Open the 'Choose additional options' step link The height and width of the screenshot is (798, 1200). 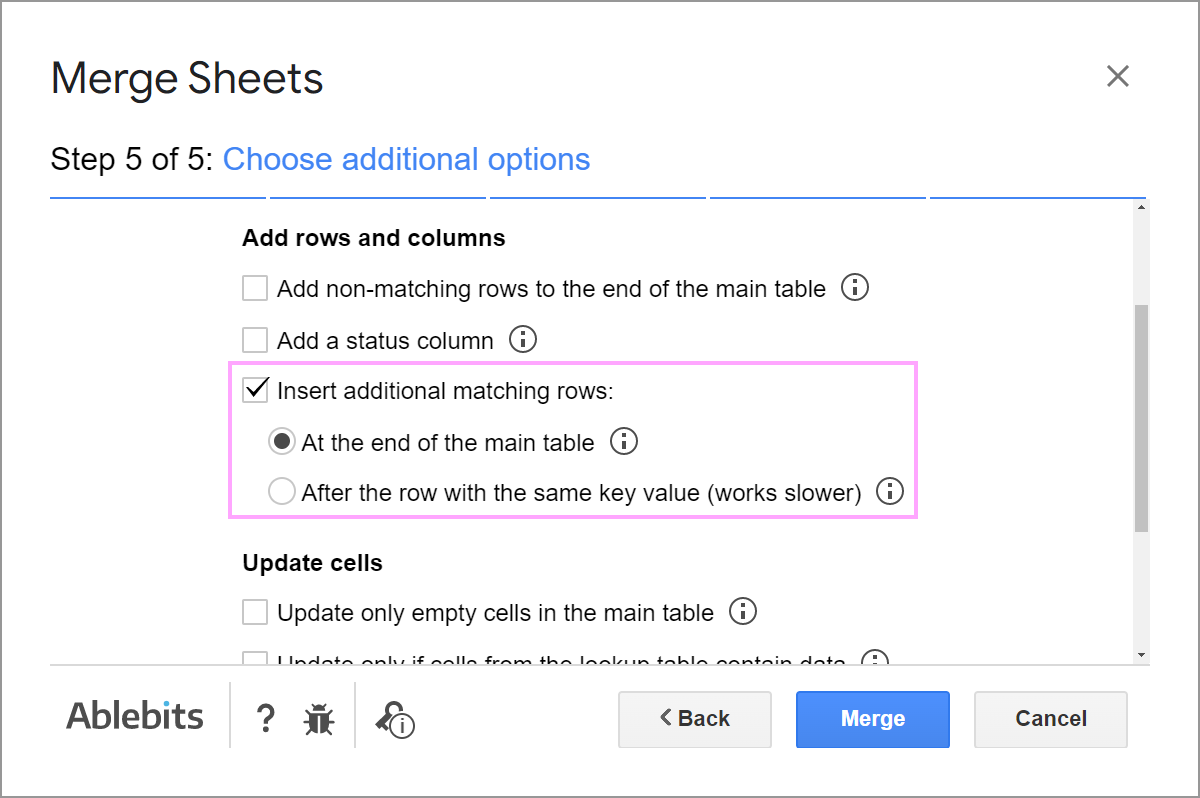[406, 159]
